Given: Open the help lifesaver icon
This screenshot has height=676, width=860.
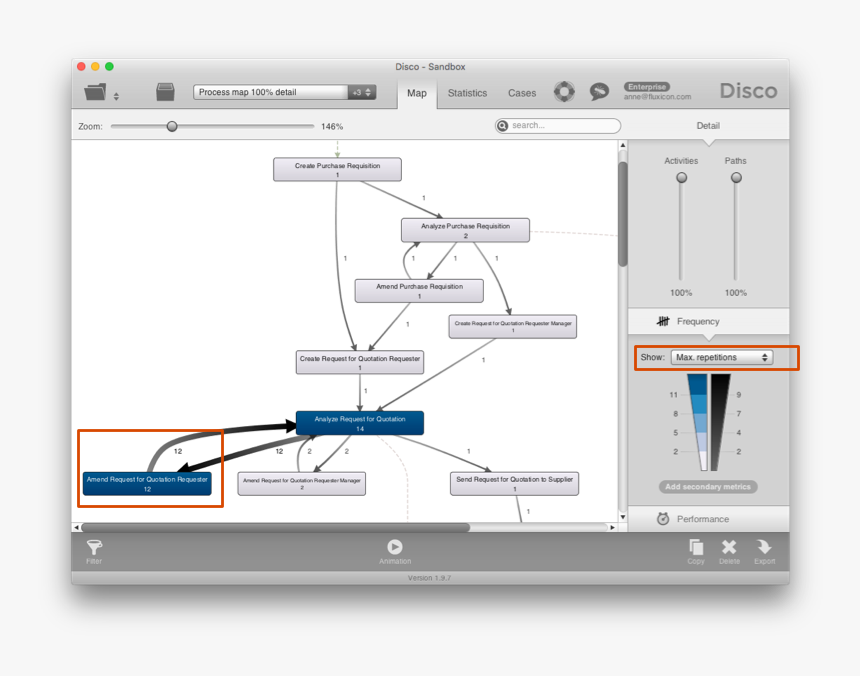Looking at the screenshot, I should click(x=564, y=91).
